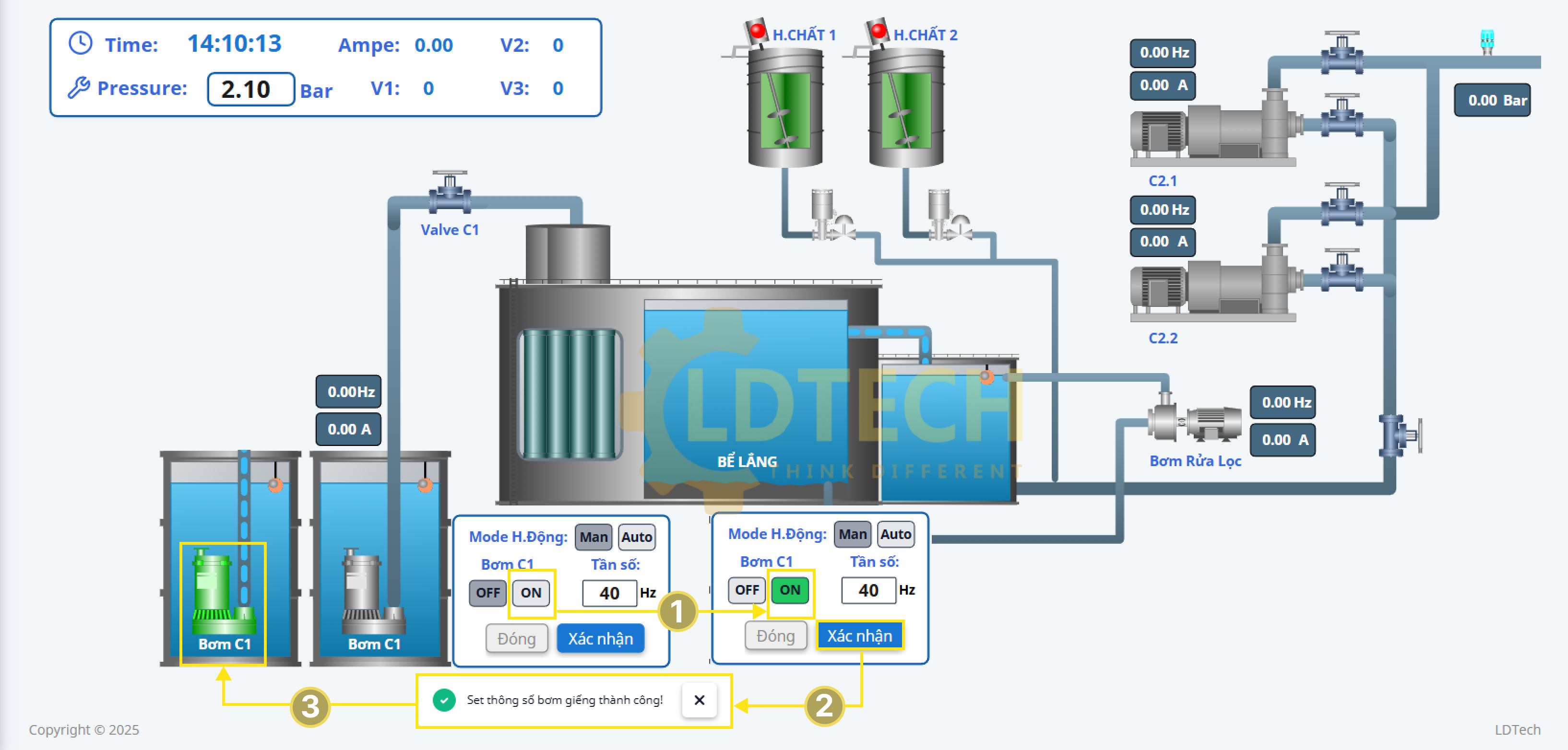Click the 40 Hz frequency field left panel

click(609, 592)
